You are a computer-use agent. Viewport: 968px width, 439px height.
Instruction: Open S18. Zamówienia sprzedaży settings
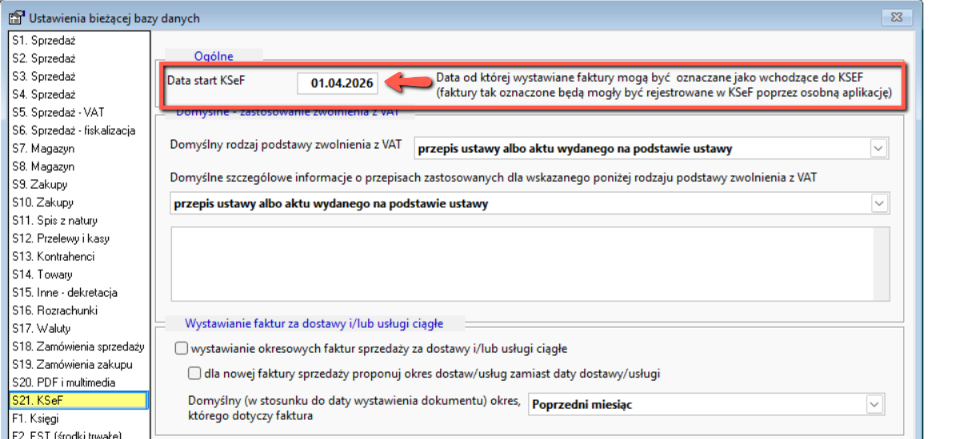78,346
